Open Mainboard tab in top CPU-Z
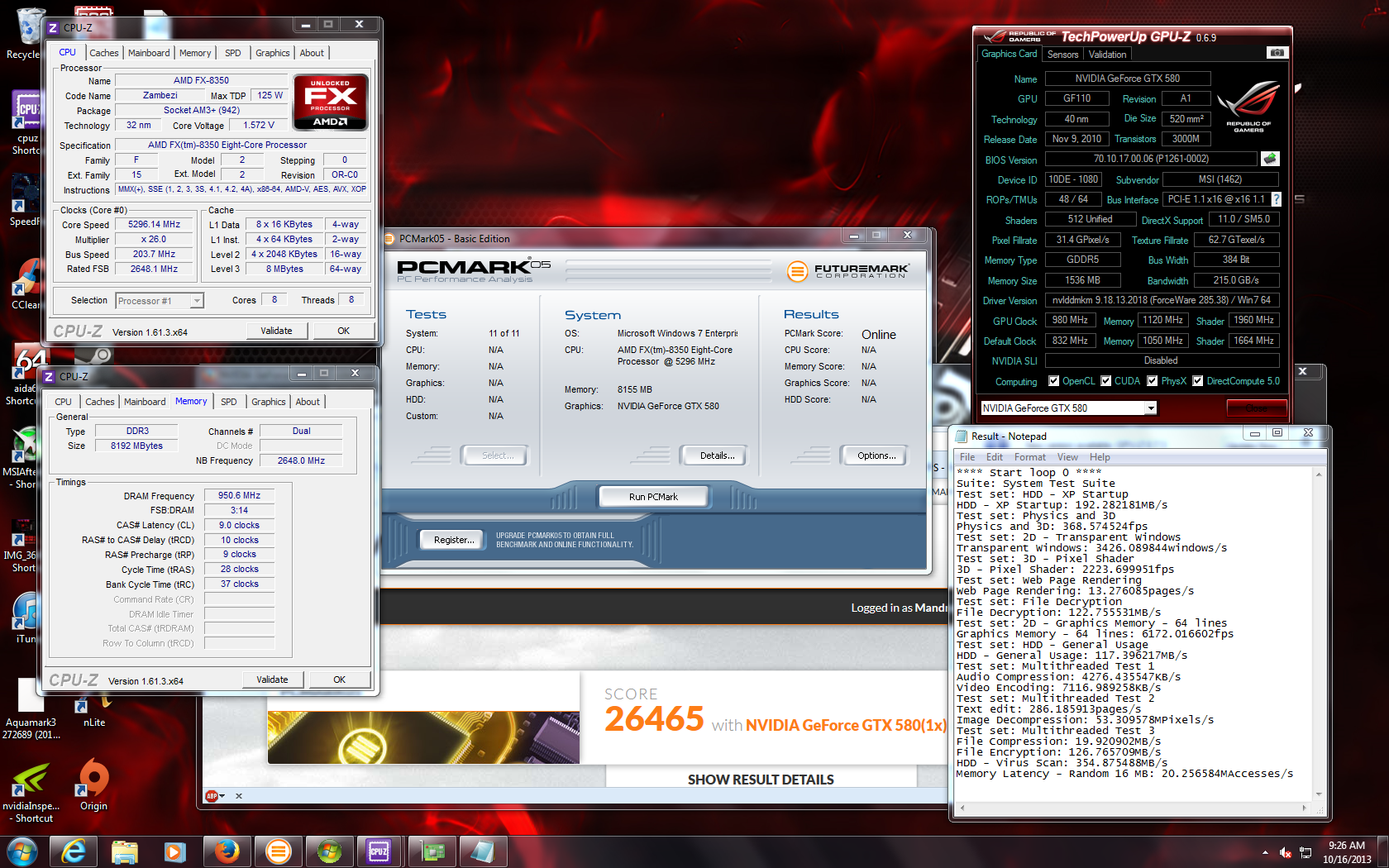 149,53
